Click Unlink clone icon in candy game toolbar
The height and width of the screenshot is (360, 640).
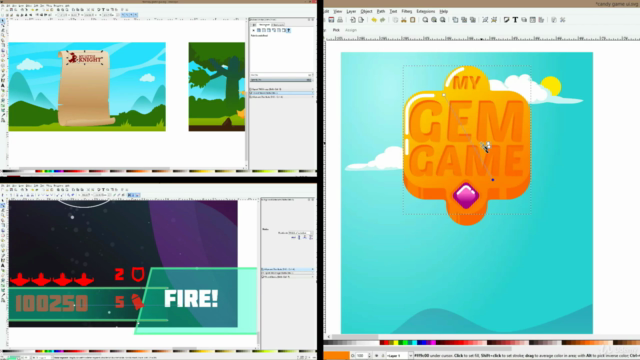473,20
